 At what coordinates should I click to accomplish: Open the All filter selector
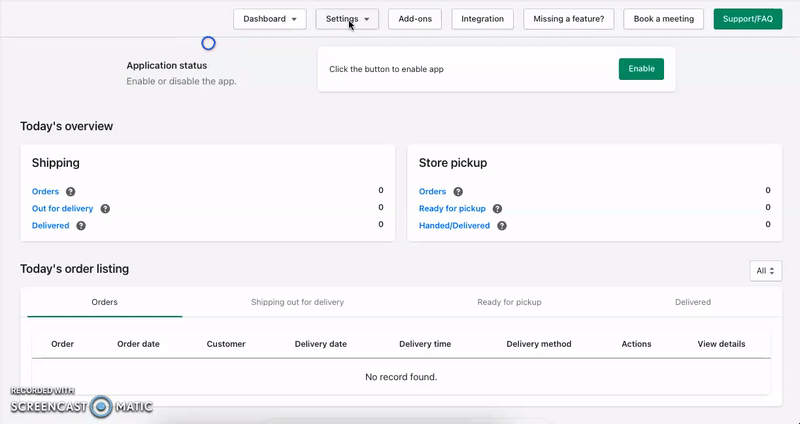pos(765,271)
